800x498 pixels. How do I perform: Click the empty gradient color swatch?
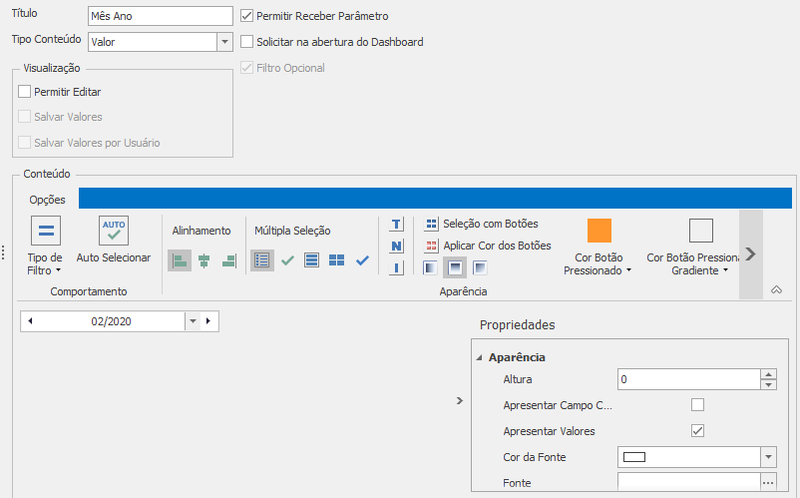pos(701,231)
